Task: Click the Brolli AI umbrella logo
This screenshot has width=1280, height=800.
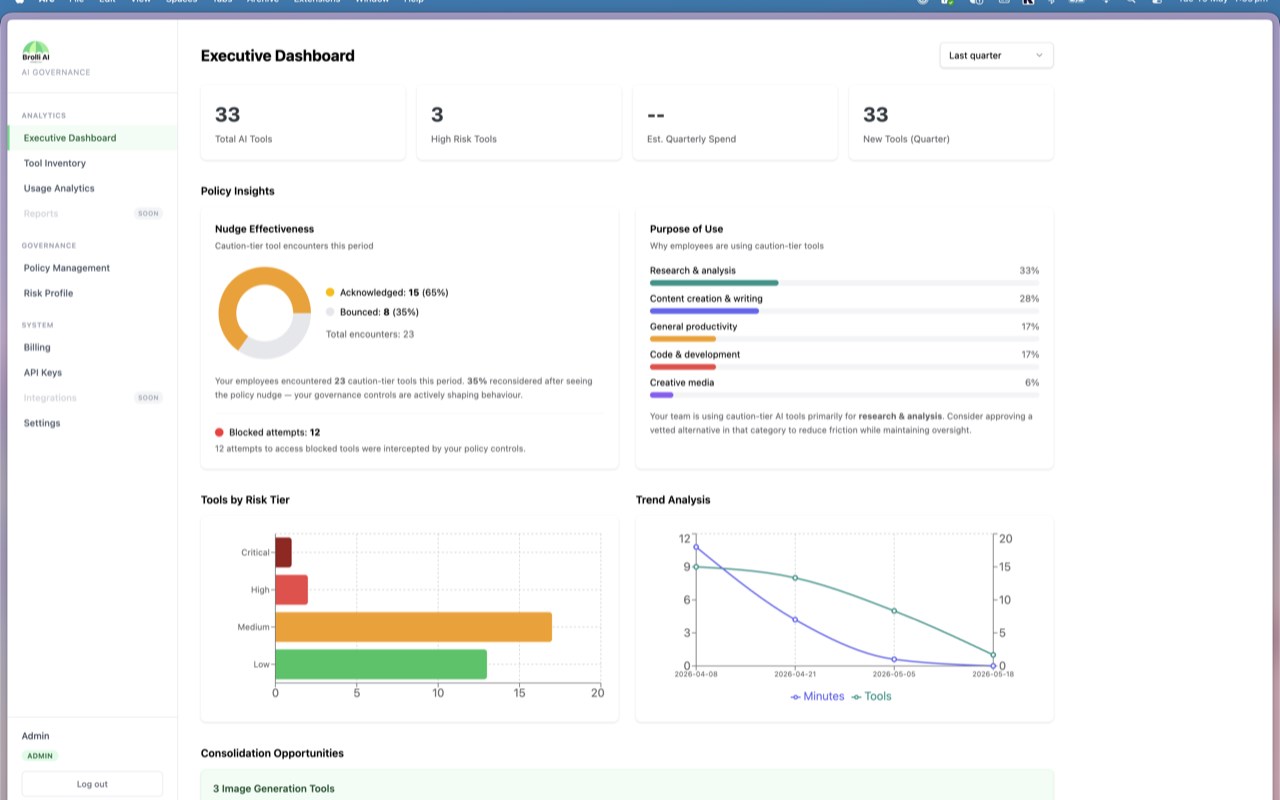Action: click(x=35, y=52)
